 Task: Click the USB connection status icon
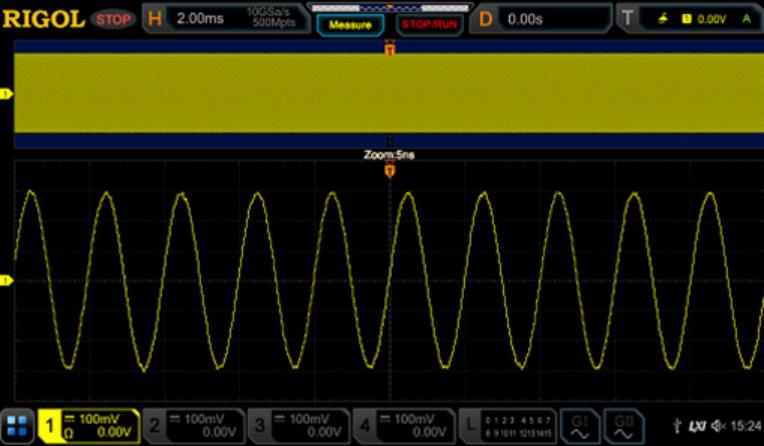point(678,427)
